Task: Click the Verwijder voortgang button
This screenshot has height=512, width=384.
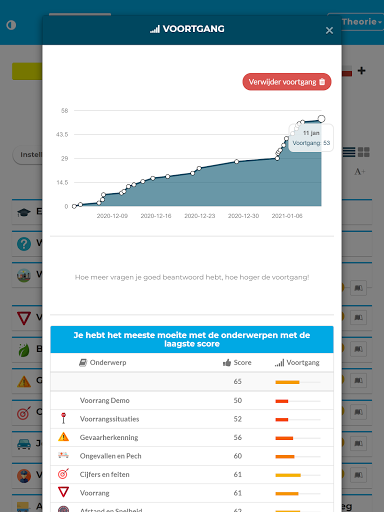Action: coord(287,82)
